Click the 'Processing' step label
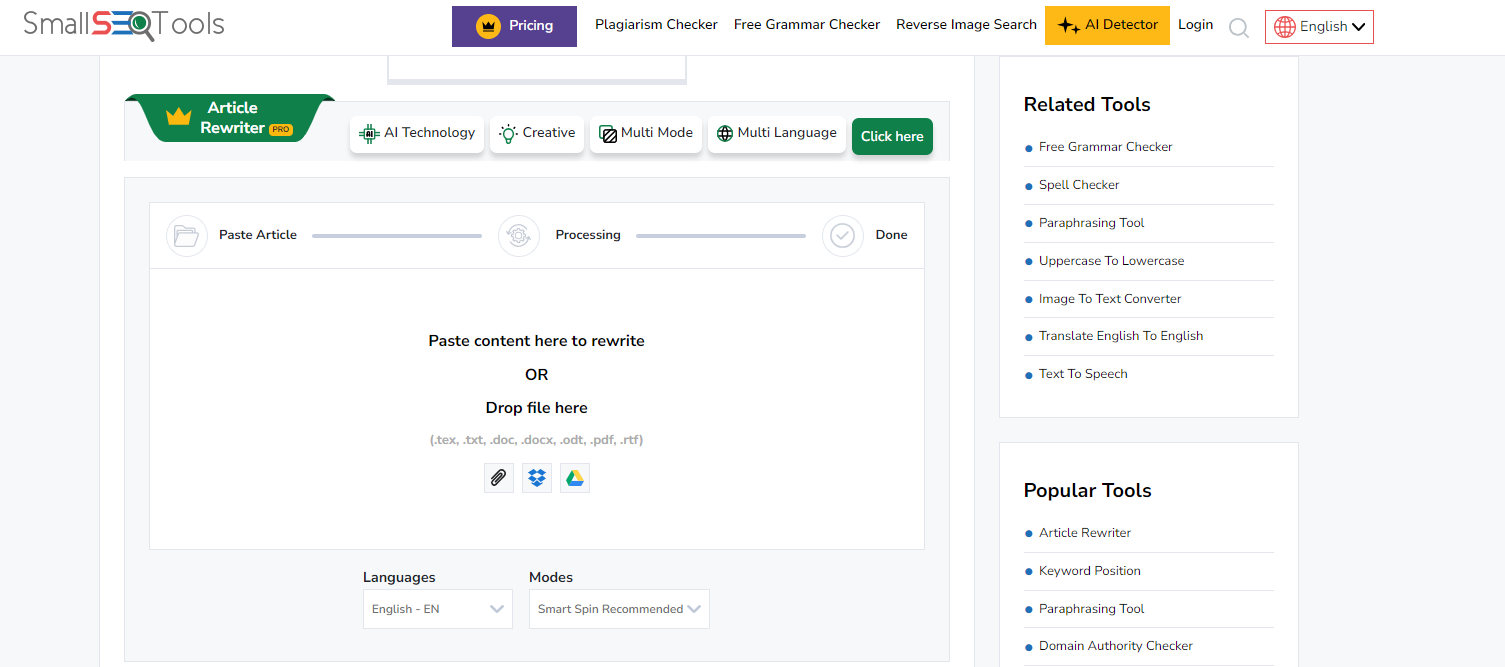1505x667 pixels. [588, 235]
